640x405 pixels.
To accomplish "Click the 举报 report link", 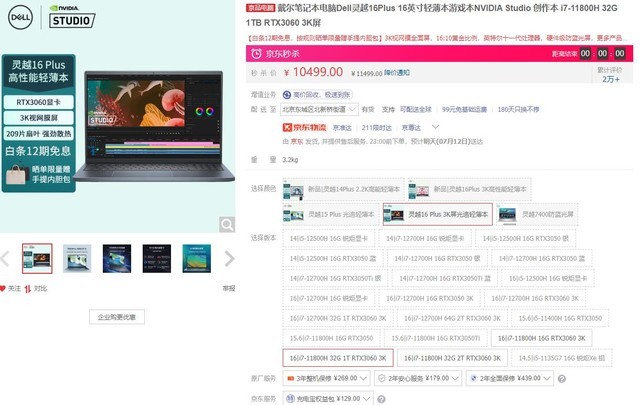I will pyautogui.click(x=229, y=289).
